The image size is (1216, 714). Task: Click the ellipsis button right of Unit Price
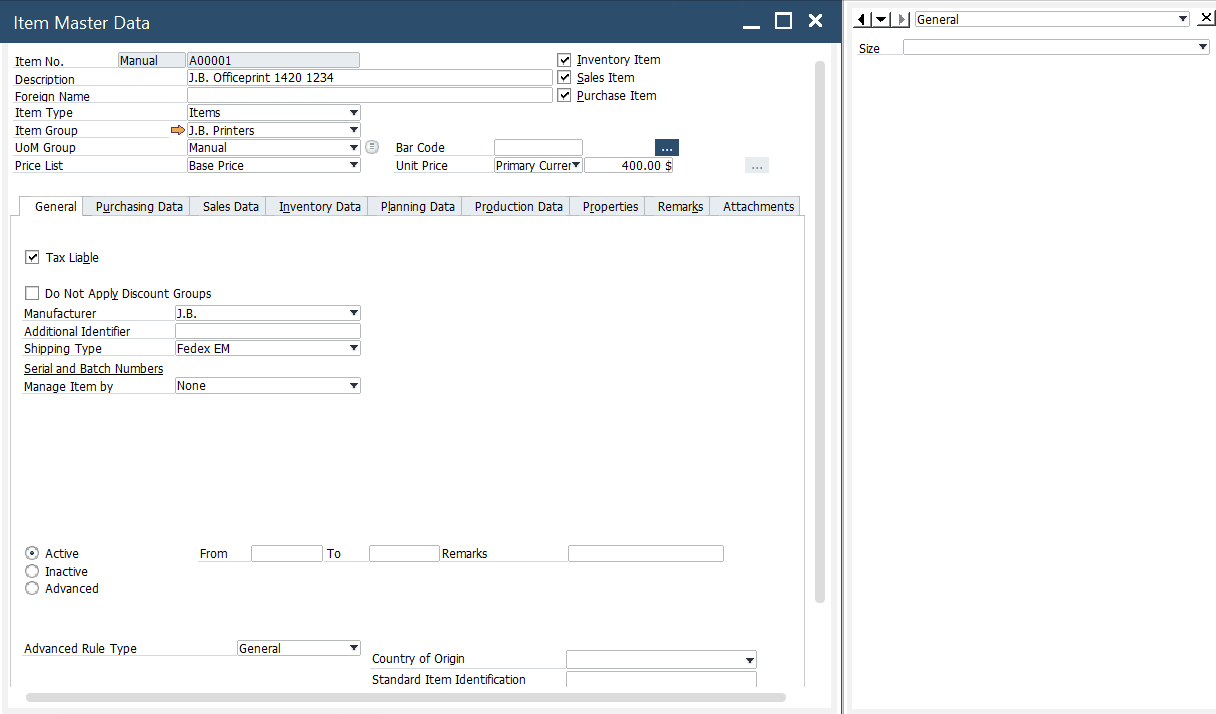[757, 165]
